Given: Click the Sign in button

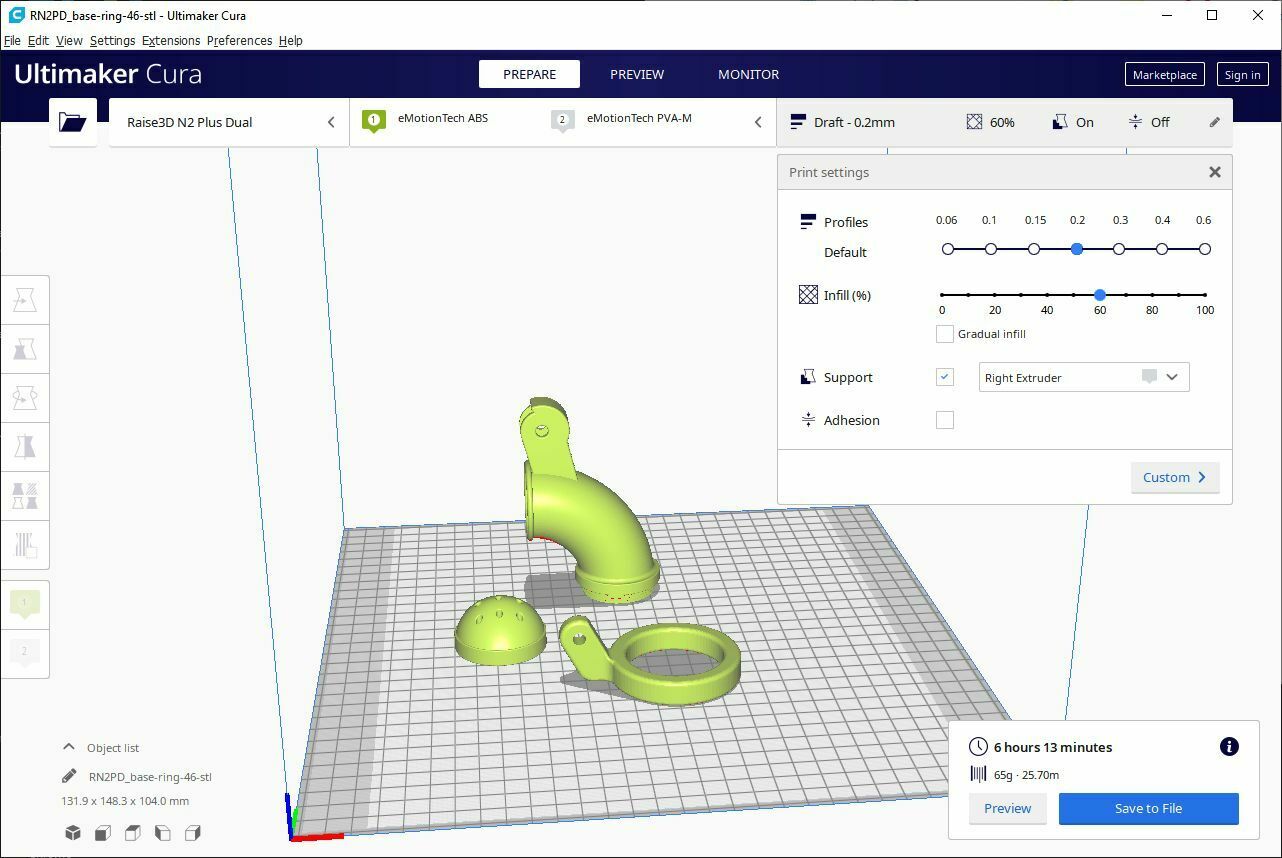Looking at the screenshot, I should click(x=1242, y=74).
